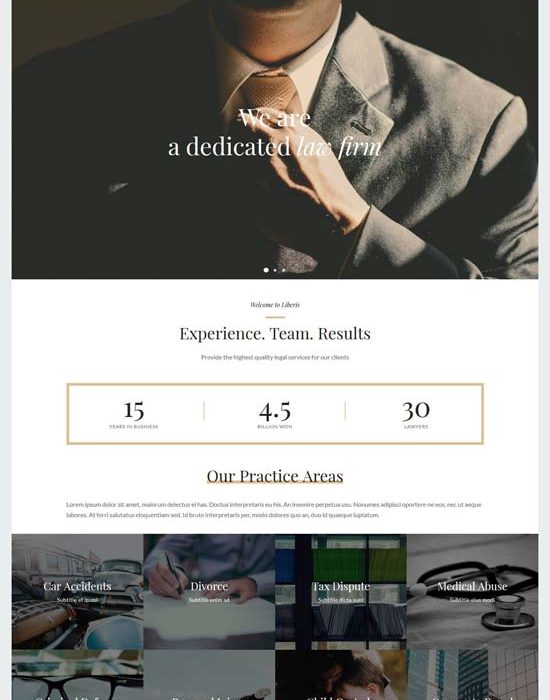Click the hero headline 'a dedicated law firm'
550x700 pixels.
pos(275,146)
